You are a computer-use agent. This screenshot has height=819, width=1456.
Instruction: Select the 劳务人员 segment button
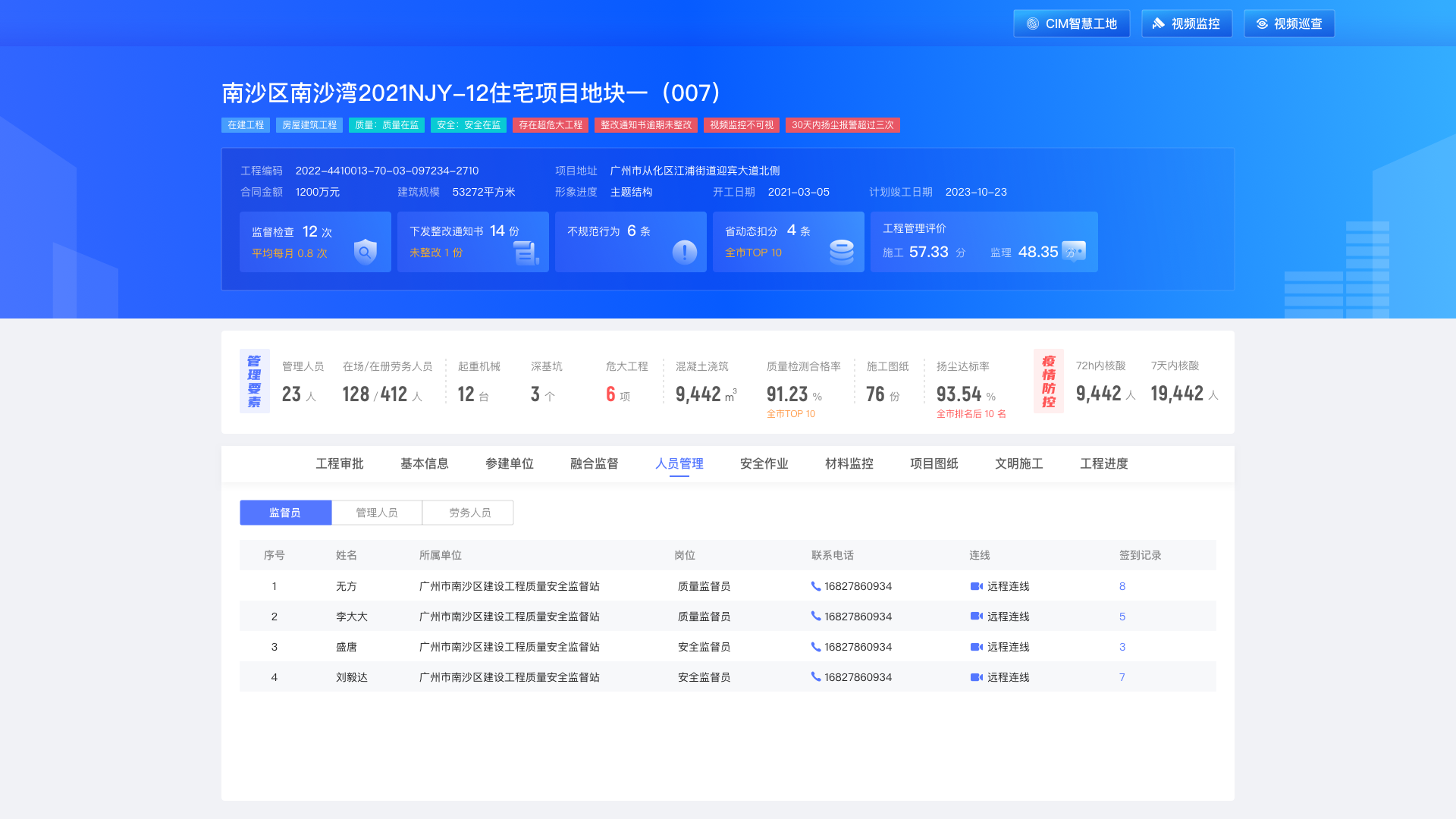tap(468, 513)
